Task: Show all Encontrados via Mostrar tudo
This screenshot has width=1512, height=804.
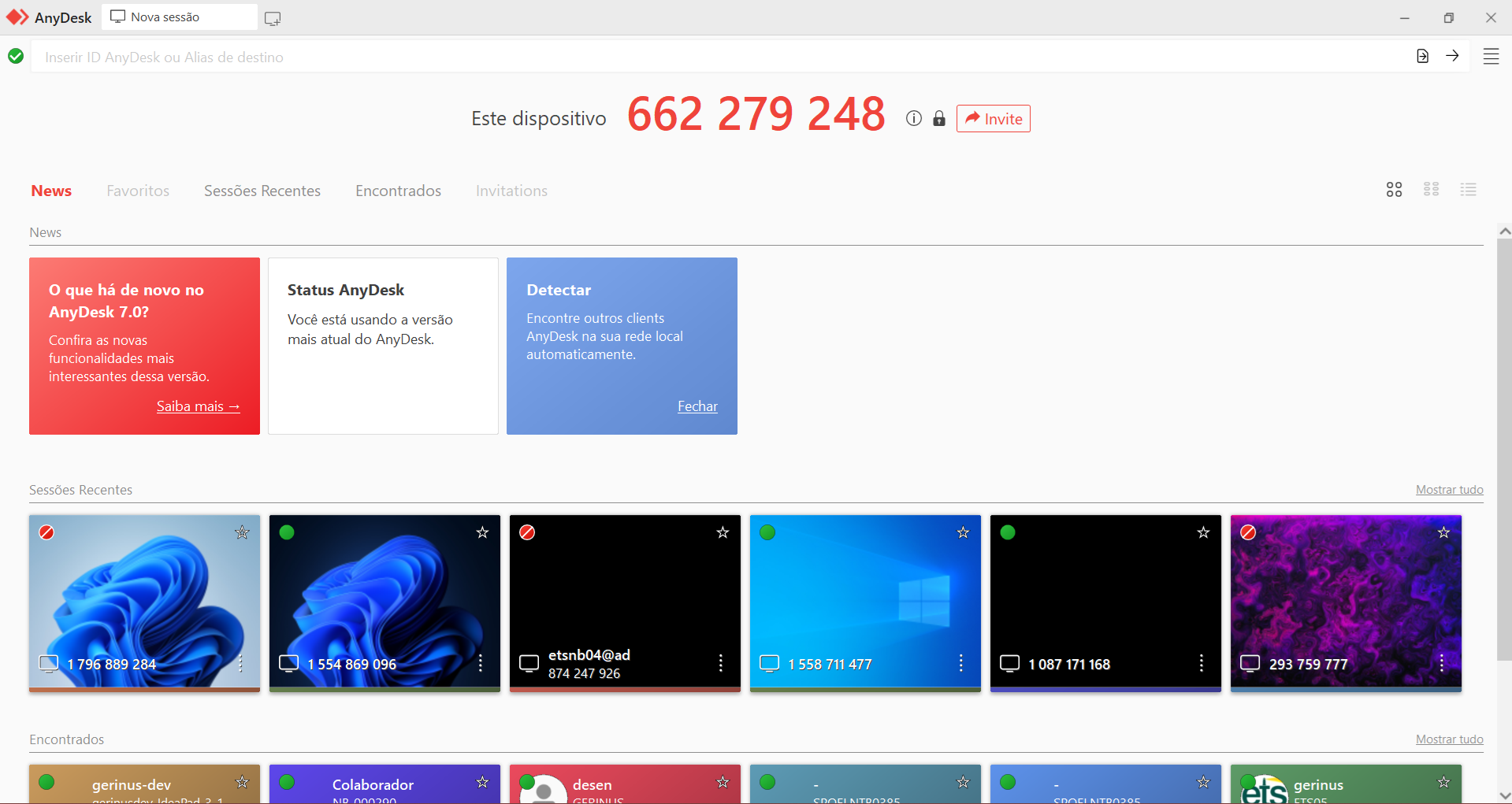Action: [1449, 739]
